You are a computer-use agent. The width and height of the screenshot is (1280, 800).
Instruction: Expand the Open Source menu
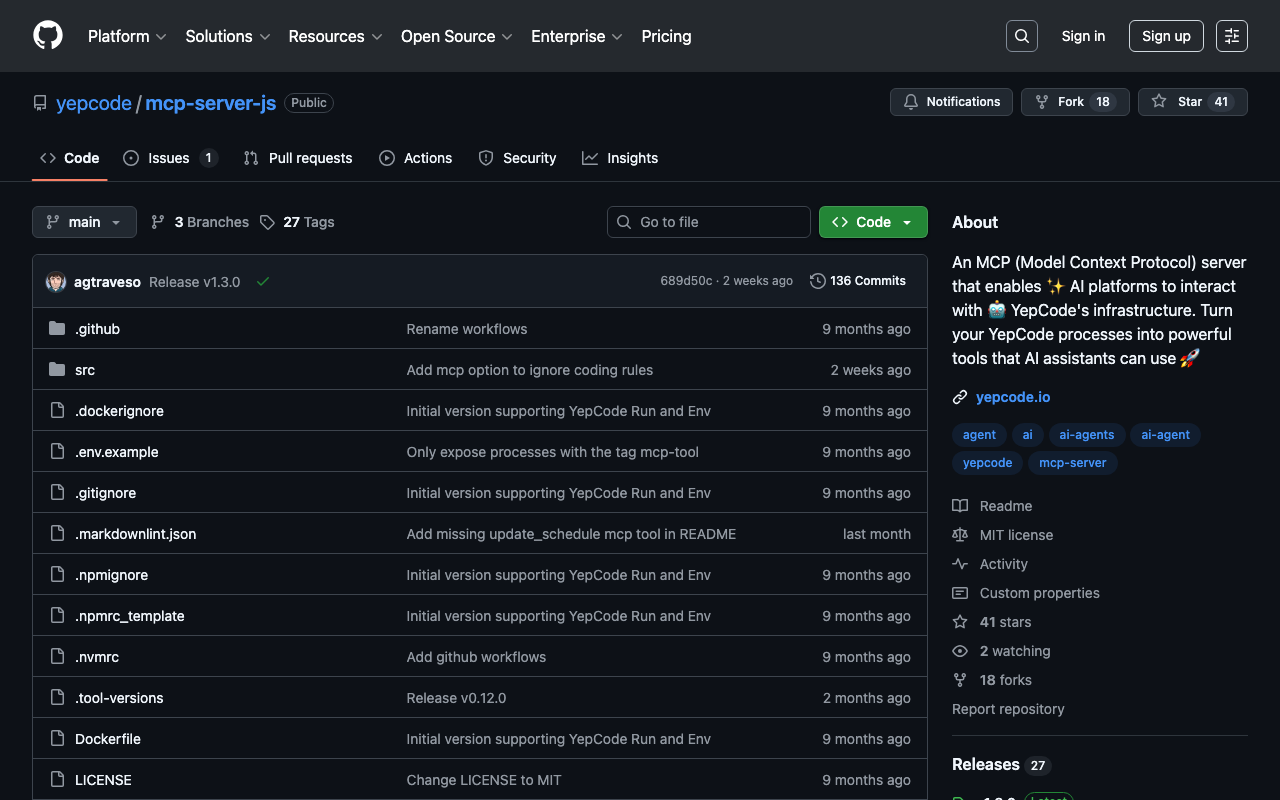[x=456, y=36]
